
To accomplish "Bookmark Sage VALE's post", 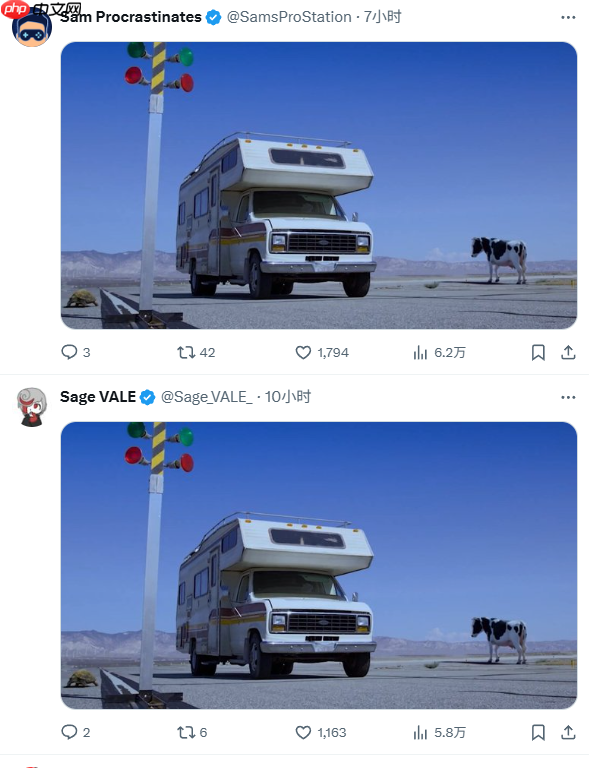I will [538, 732].
